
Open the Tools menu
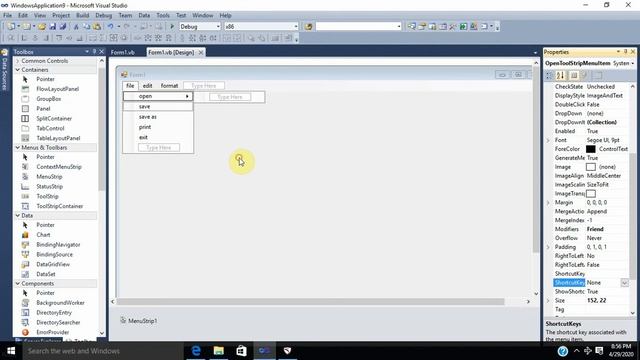pos(163,15)
